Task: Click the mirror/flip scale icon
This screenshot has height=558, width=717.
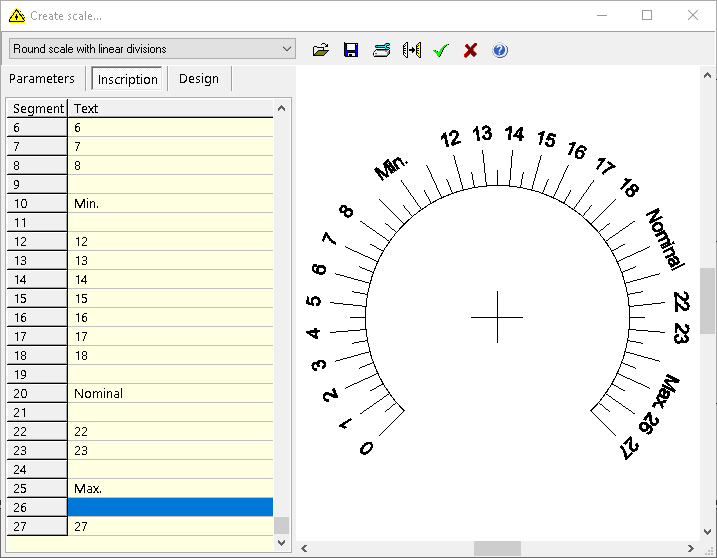Action: (x=411, y=50)
